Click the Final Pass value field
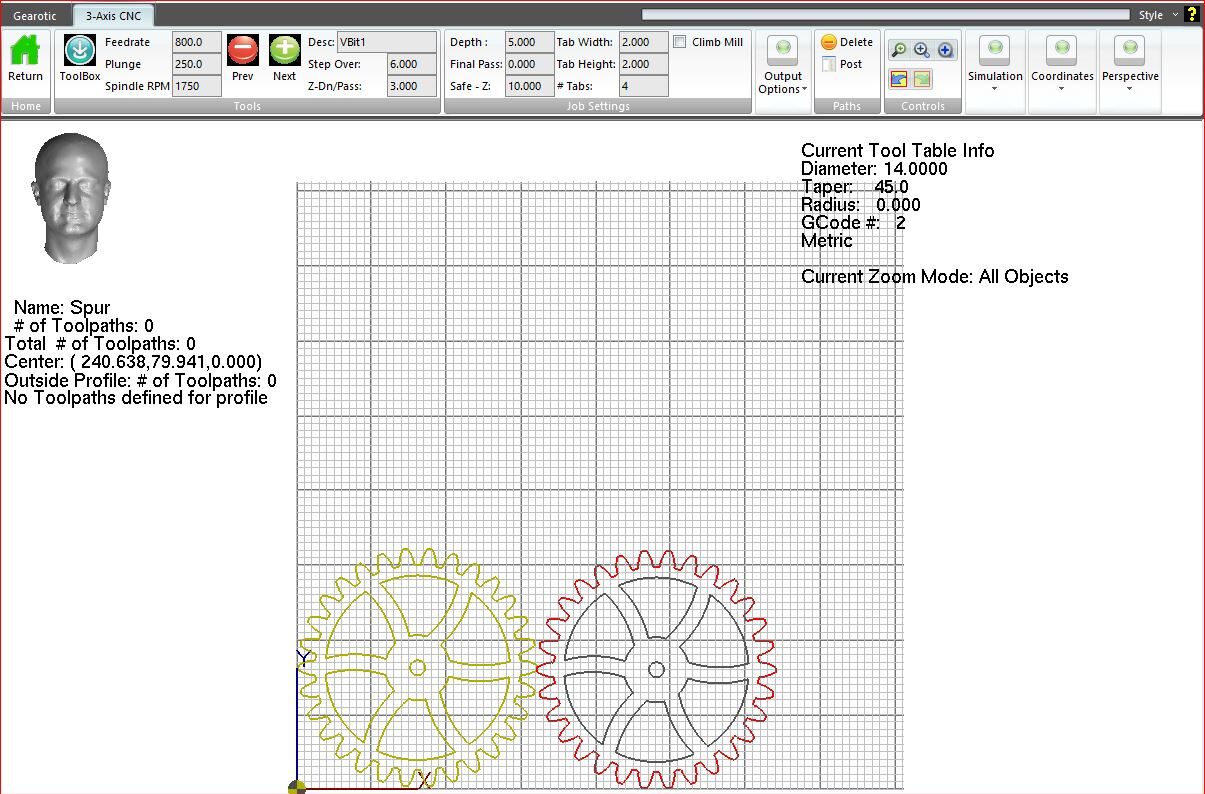This screenshot has width=1205, height=794. coord(530,64)
